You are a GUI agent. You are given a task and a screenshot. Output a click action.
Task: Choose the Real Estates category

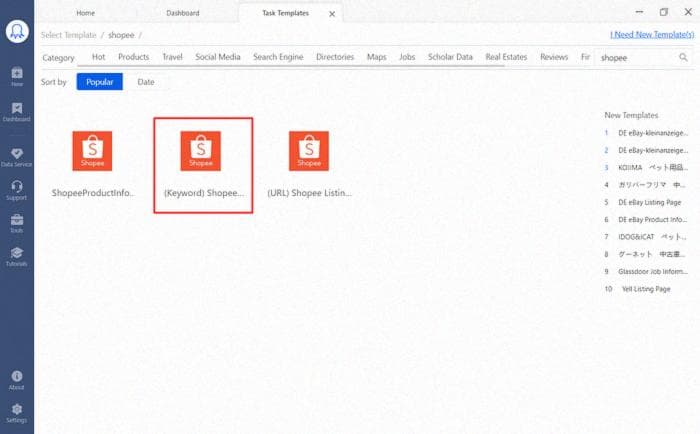pos(506,57)
